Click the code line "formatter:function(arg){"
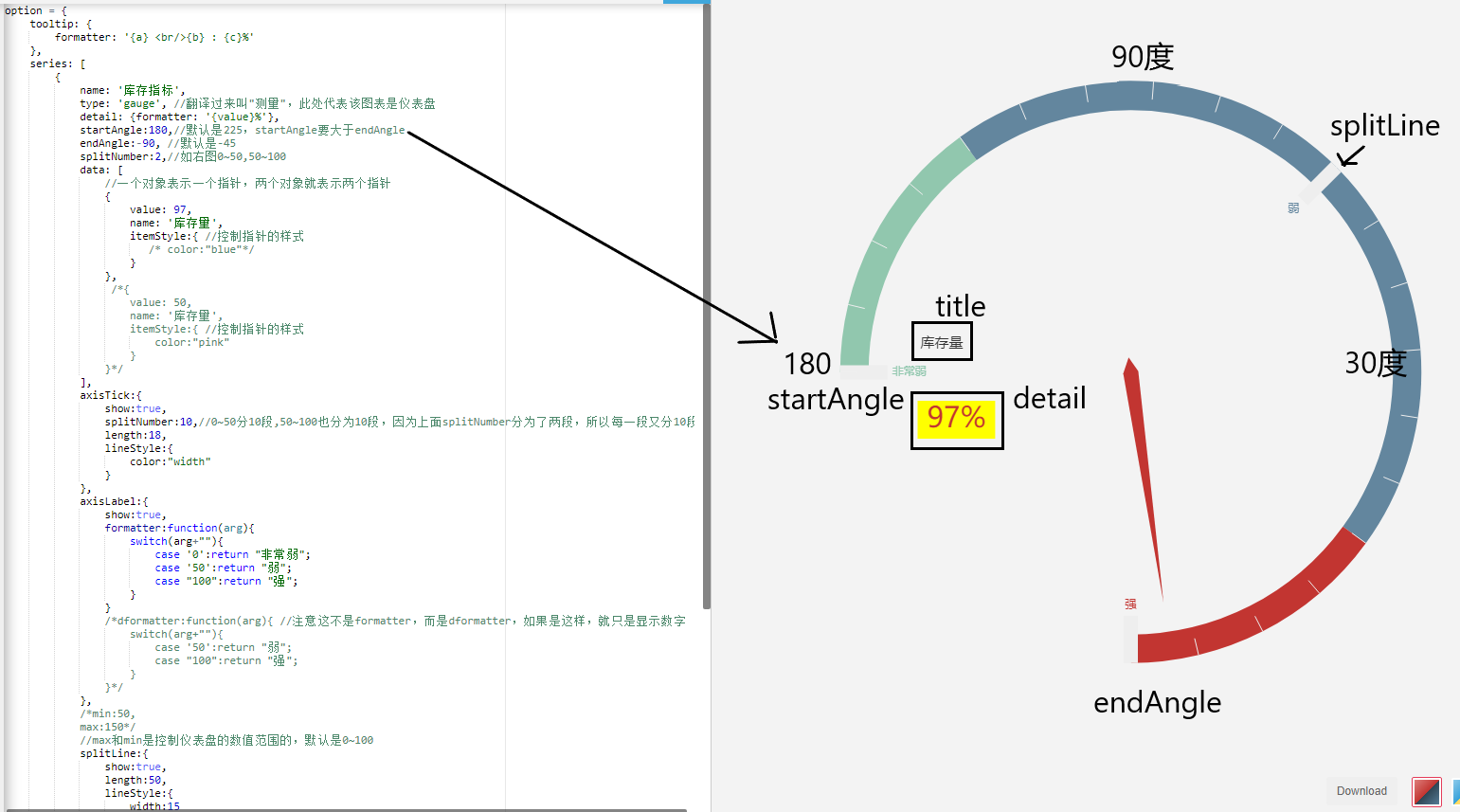 click(180, 528)
